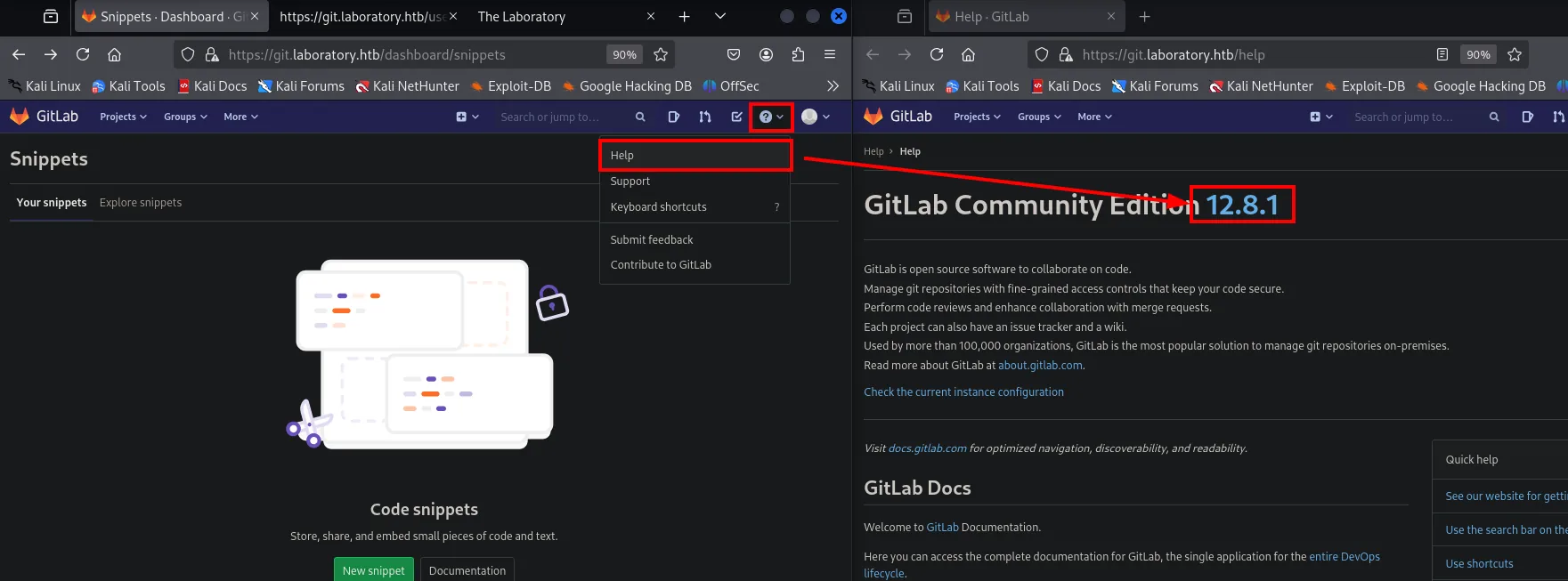Click the Documentation button under Code snippets

pyautogui.click(x=467, y=569)
